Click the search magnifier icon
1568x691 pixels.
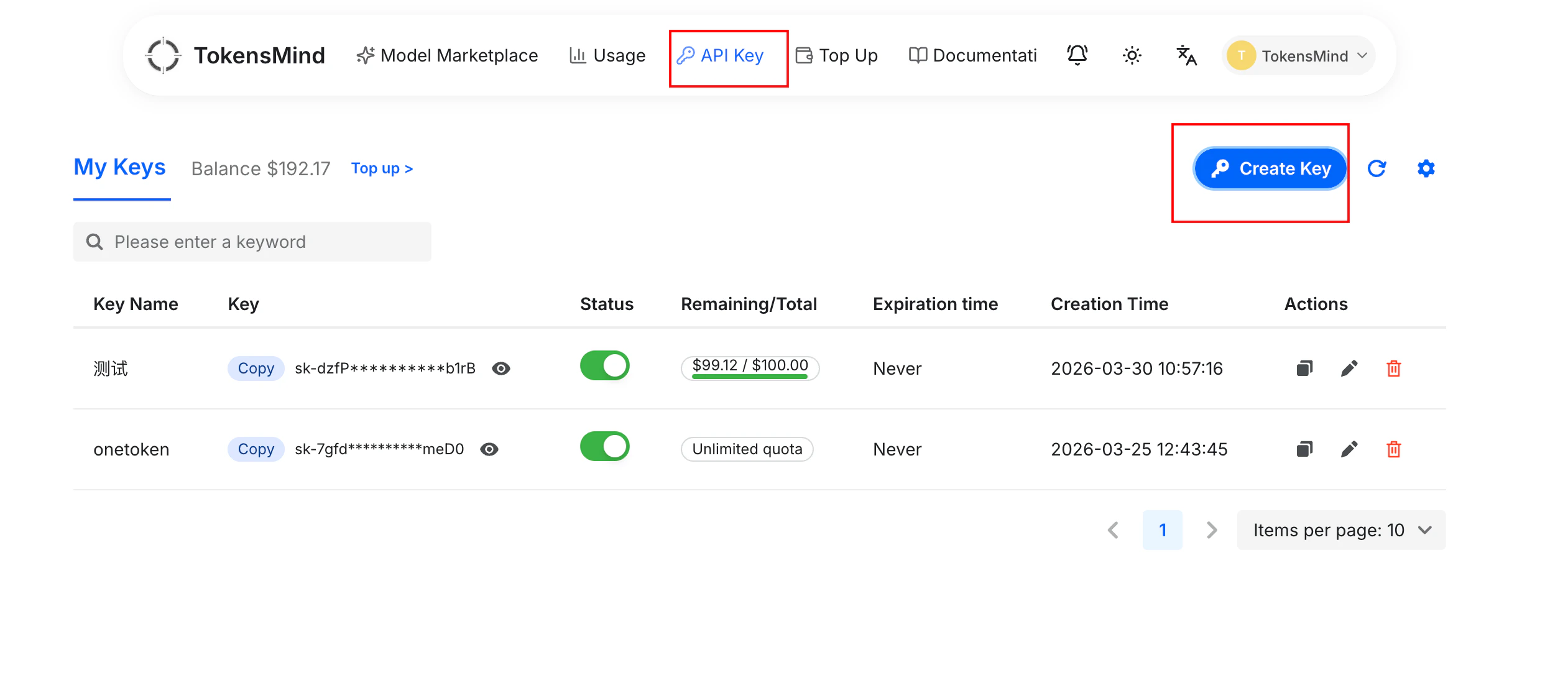tap(95, 242)
